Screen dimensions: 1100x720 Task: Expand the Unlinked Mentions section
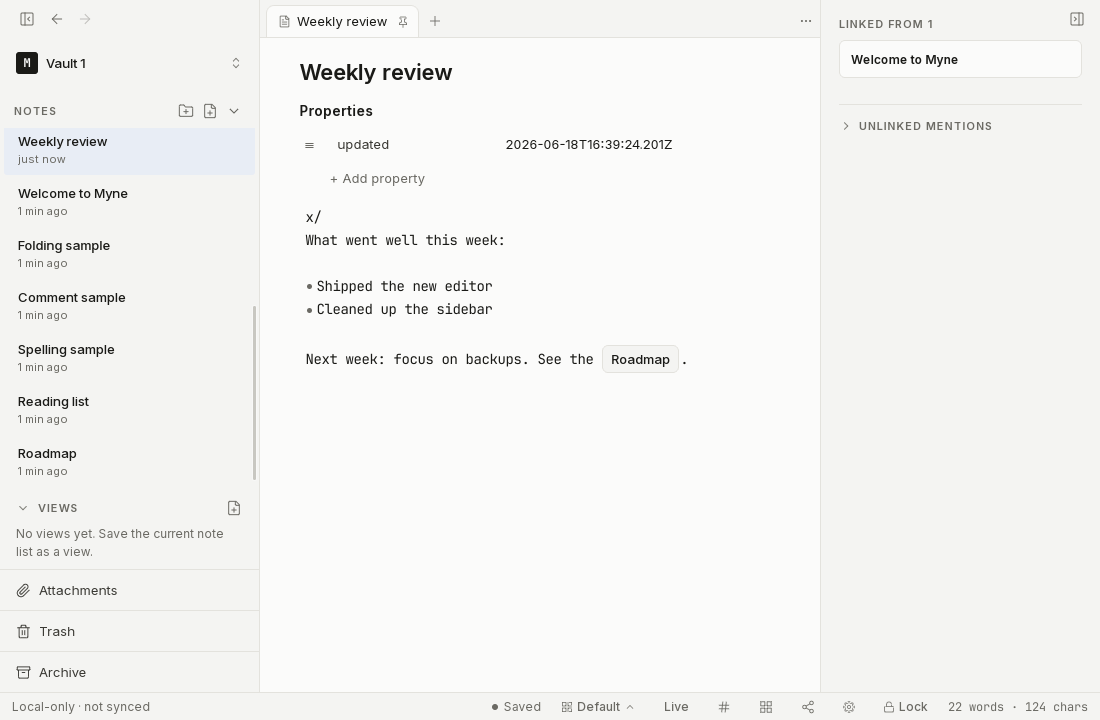[918, 126]
